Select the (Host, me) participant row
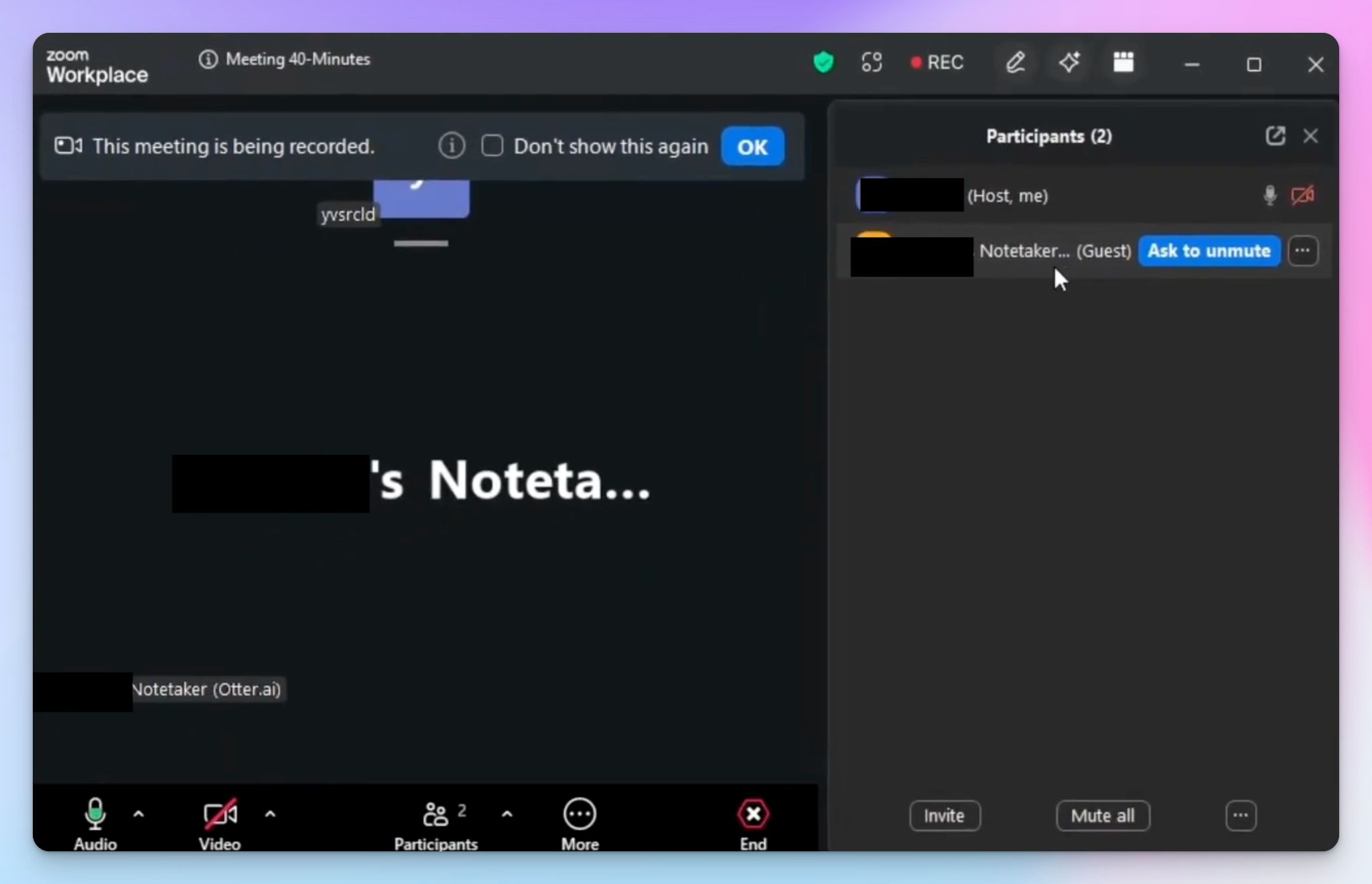The width and height of the screenshot is (1372, 884). [1084, 196]
